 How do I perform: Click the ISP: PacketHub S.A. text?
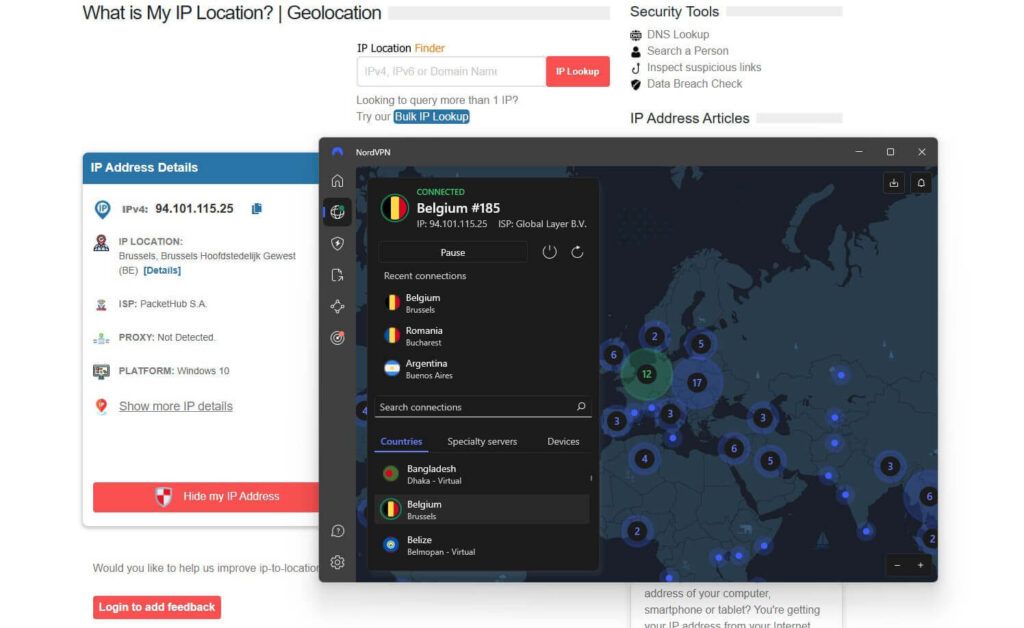click(x=163, y=304)
